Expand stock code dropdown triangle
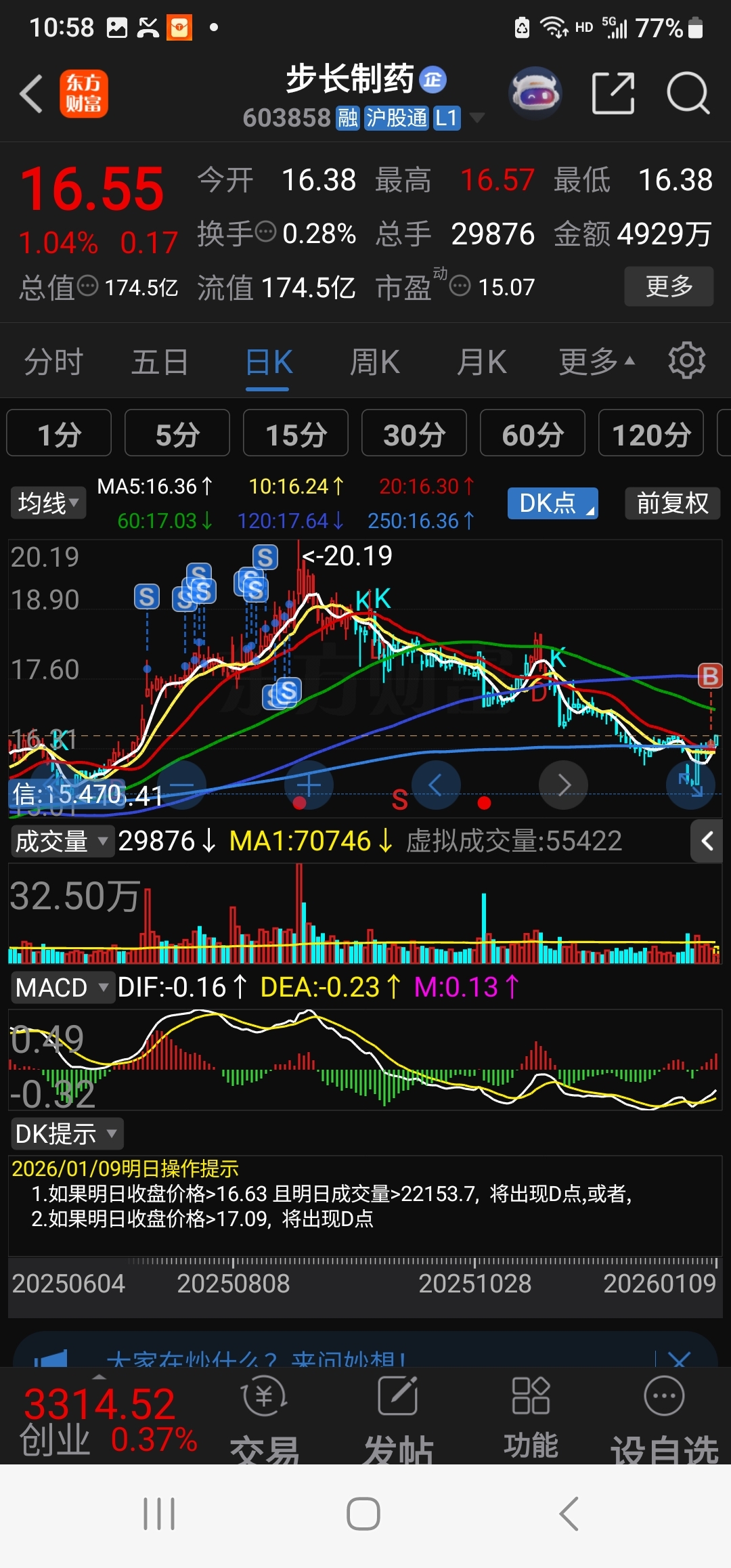 pos(477,118)
